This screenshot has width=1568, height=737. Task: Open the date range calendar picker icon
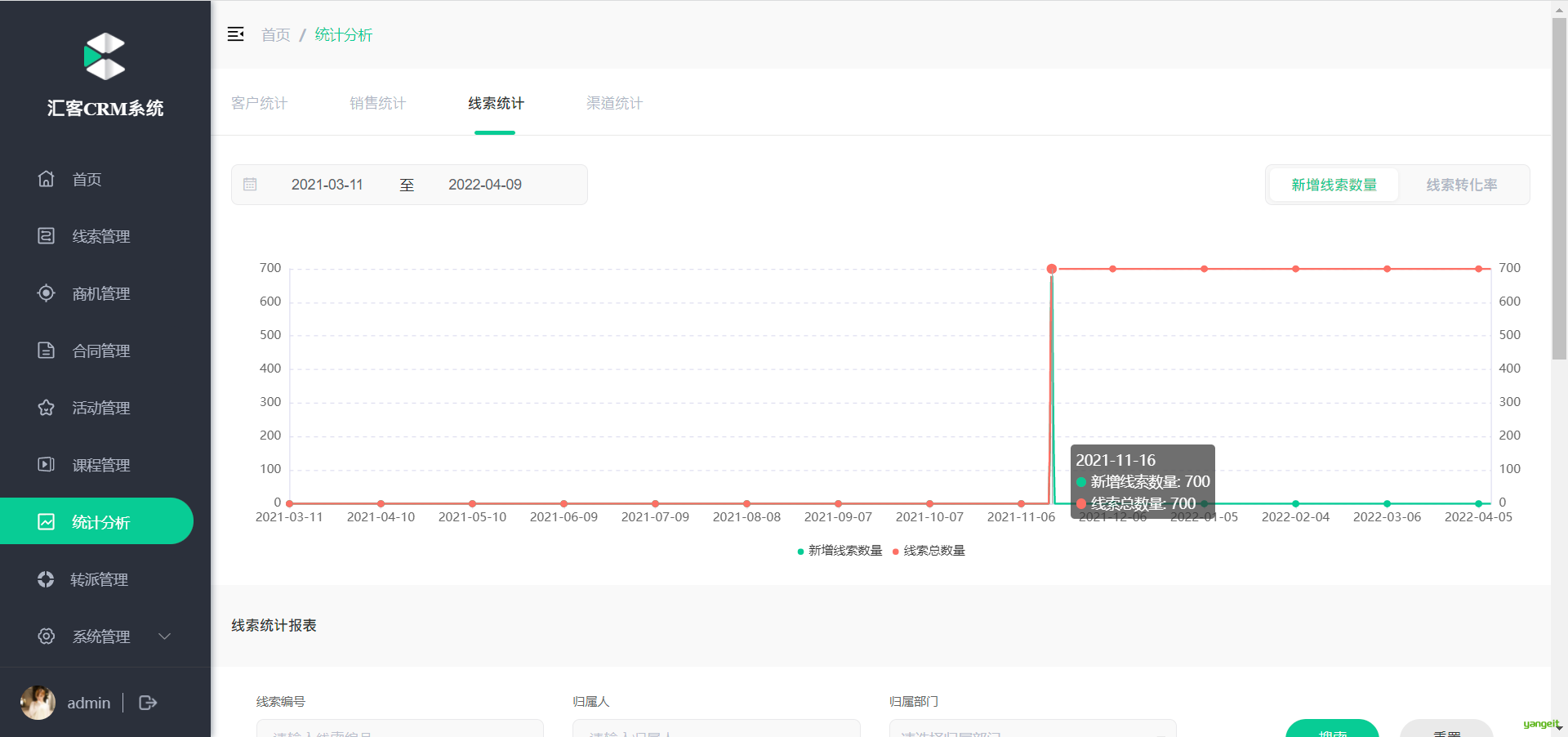[x=250, y=185]
